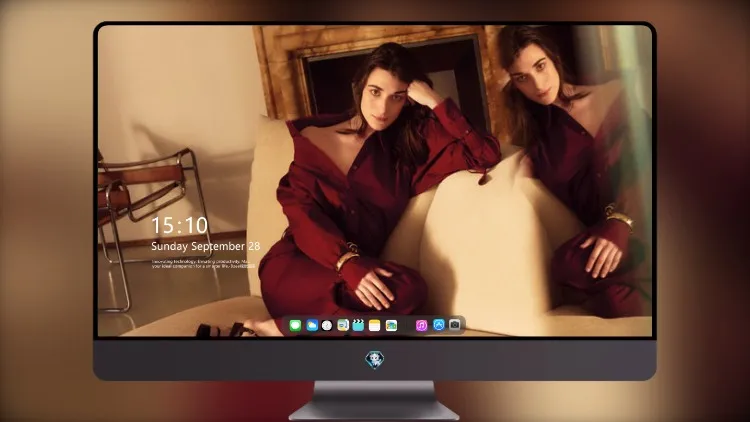Click the small quote text under date
Viewport: 750px width, 422px height.
tap(203, 264)
